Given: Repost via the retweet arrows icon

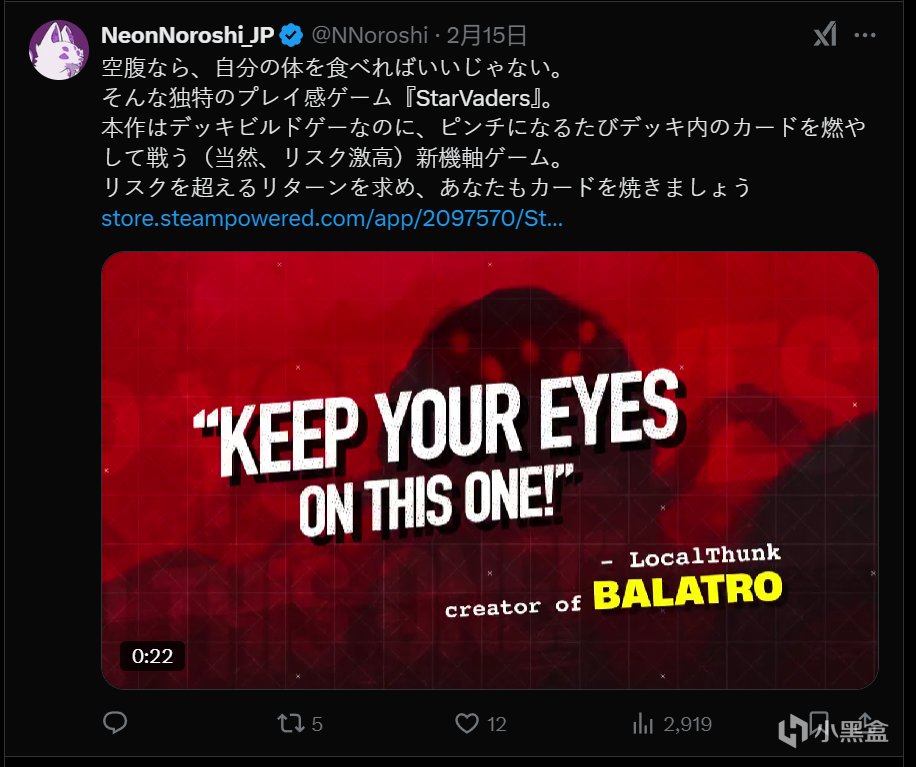Looking at the screenshot, I should tap(291, 724).
